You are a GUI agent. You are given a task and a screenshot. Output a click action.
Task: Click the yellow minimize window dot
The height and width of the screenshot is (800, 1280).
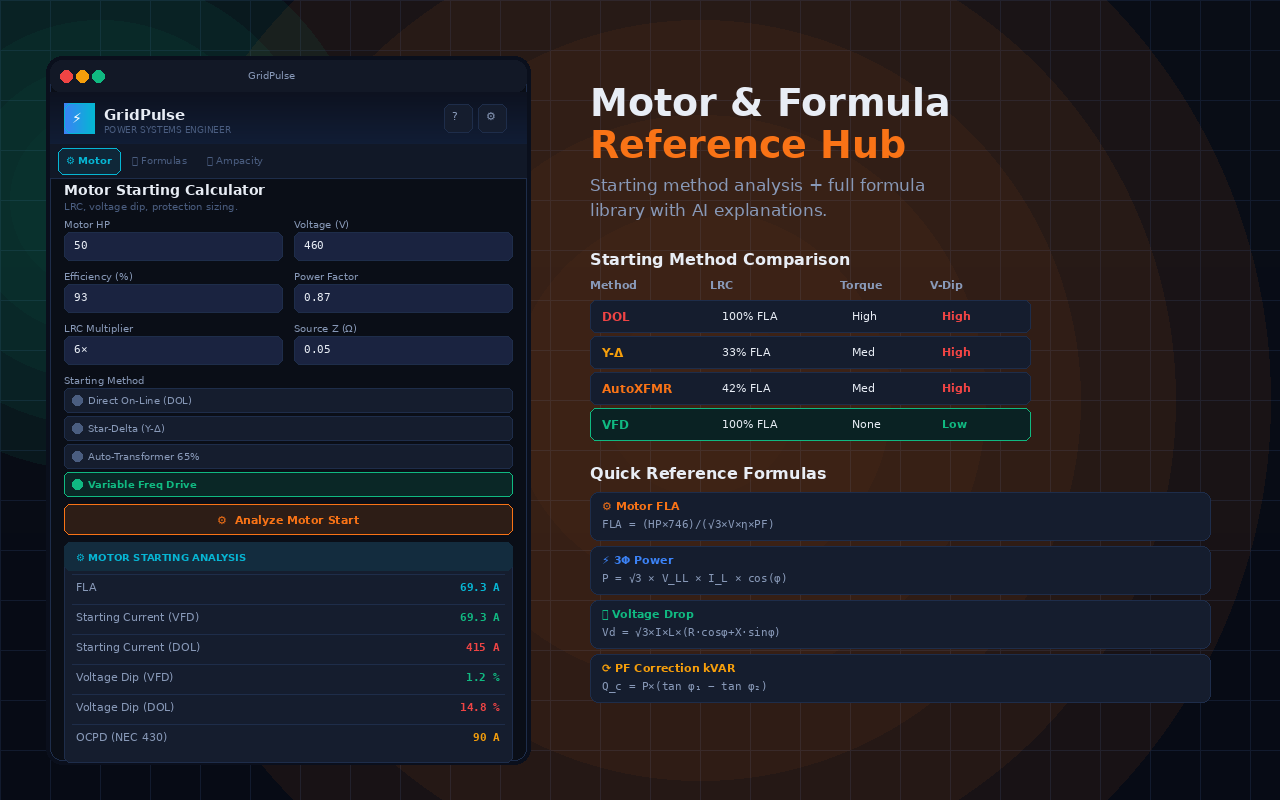(x=83, y=76)
